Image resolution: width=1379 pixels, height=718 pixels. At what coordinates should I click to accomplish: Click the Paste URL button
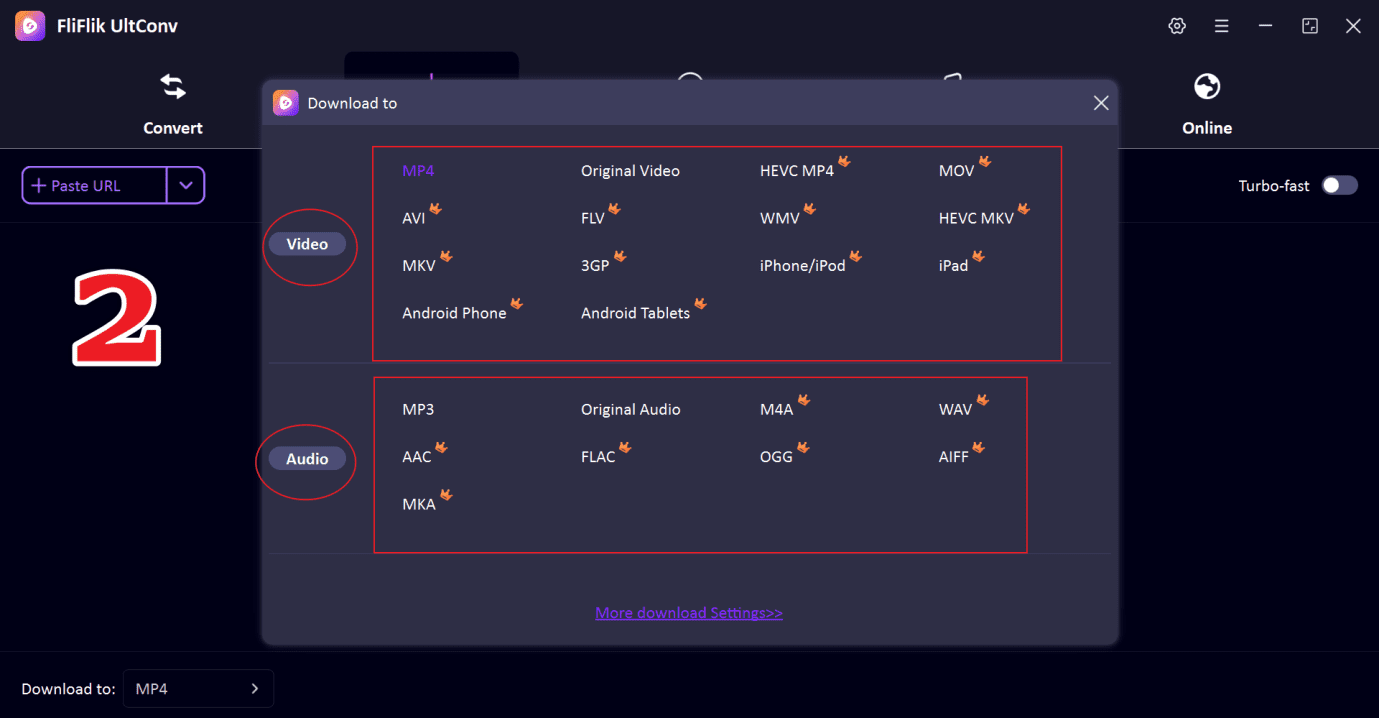pyautogui.click(x=94, y=185)
